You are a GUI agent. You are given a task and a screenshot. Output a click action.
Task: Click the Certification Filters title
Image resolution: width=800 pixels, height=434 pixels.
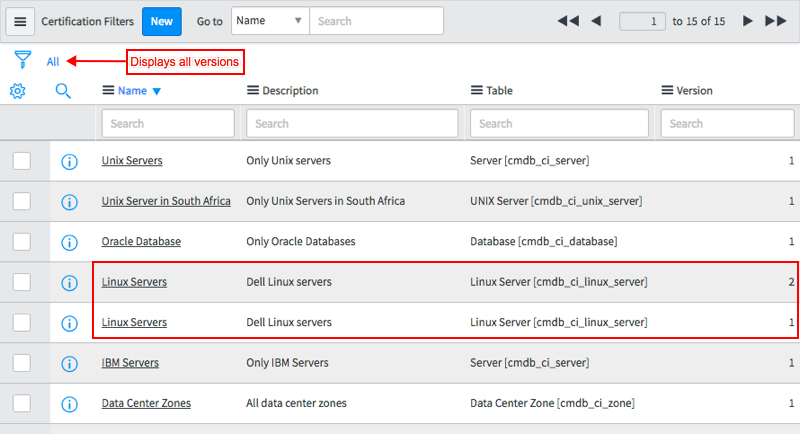(x=87, y=21)
